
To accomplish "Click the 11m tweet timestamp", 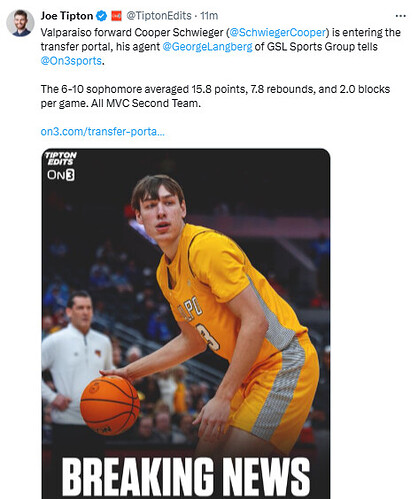I will 209,16.
